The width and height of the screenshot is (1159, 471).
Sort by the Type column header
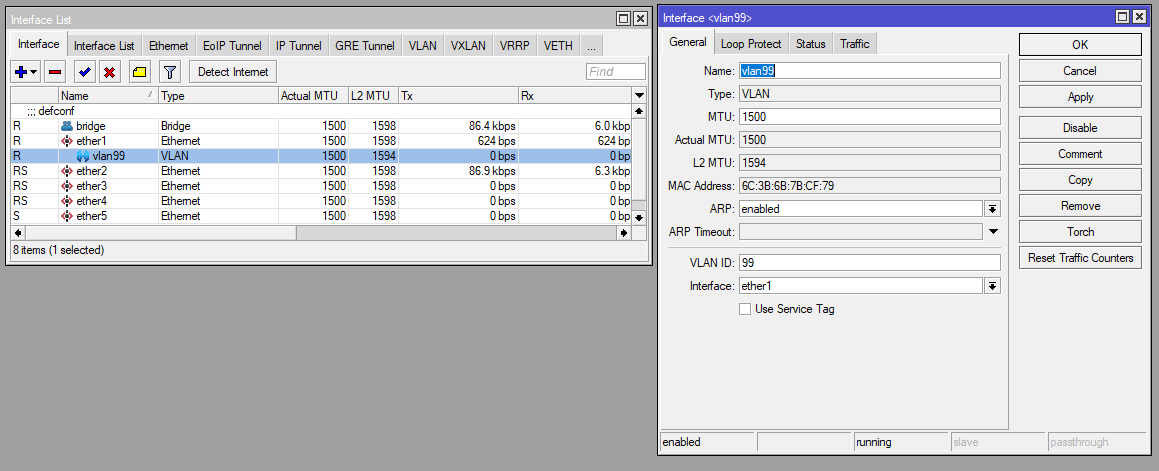click(x=219, y=95)
